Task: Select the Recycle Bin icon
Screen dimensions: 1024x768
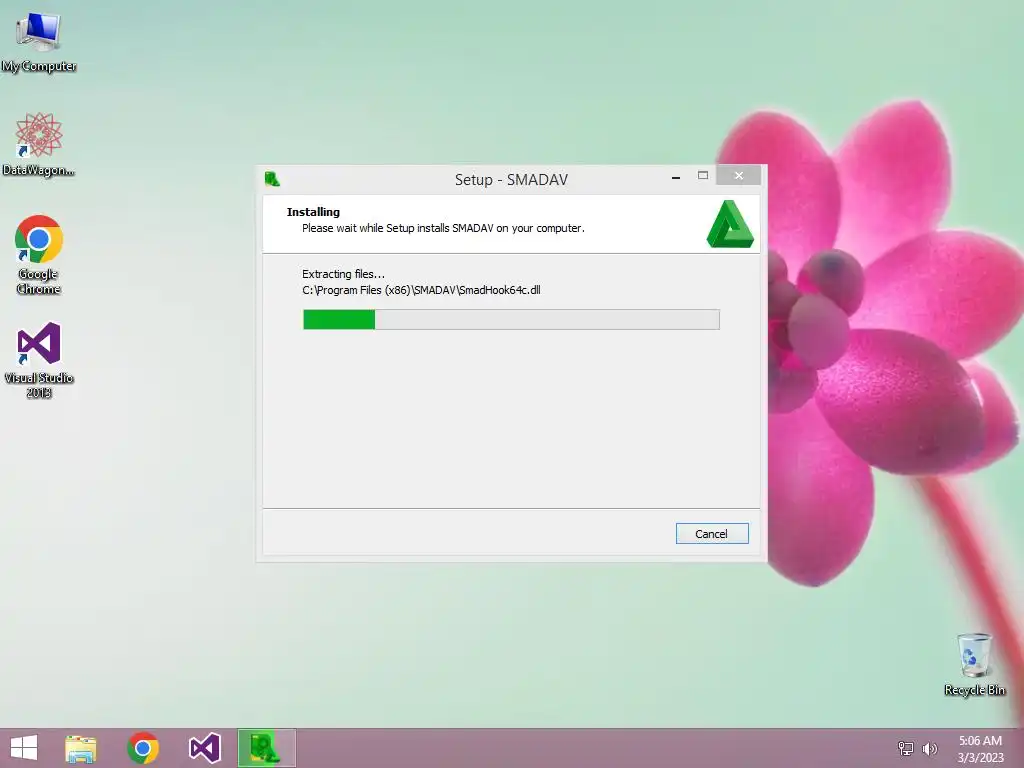Action: [x=974, y=664]
